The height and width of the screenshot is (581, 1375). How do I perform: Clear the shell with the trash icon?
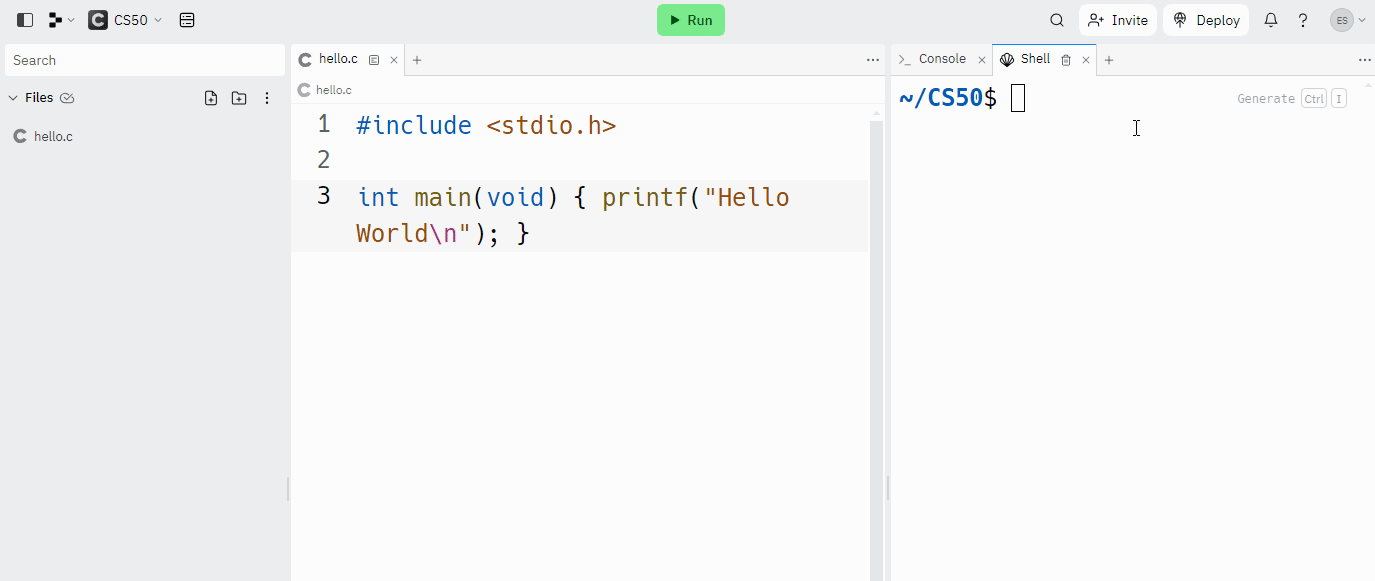1066,60
